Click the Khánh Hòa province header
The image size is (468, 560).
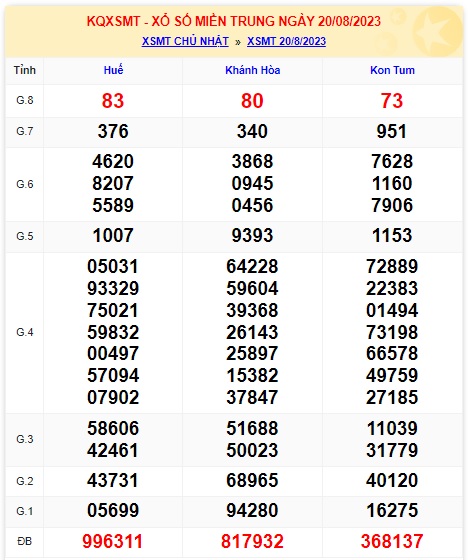click(253, 70)
